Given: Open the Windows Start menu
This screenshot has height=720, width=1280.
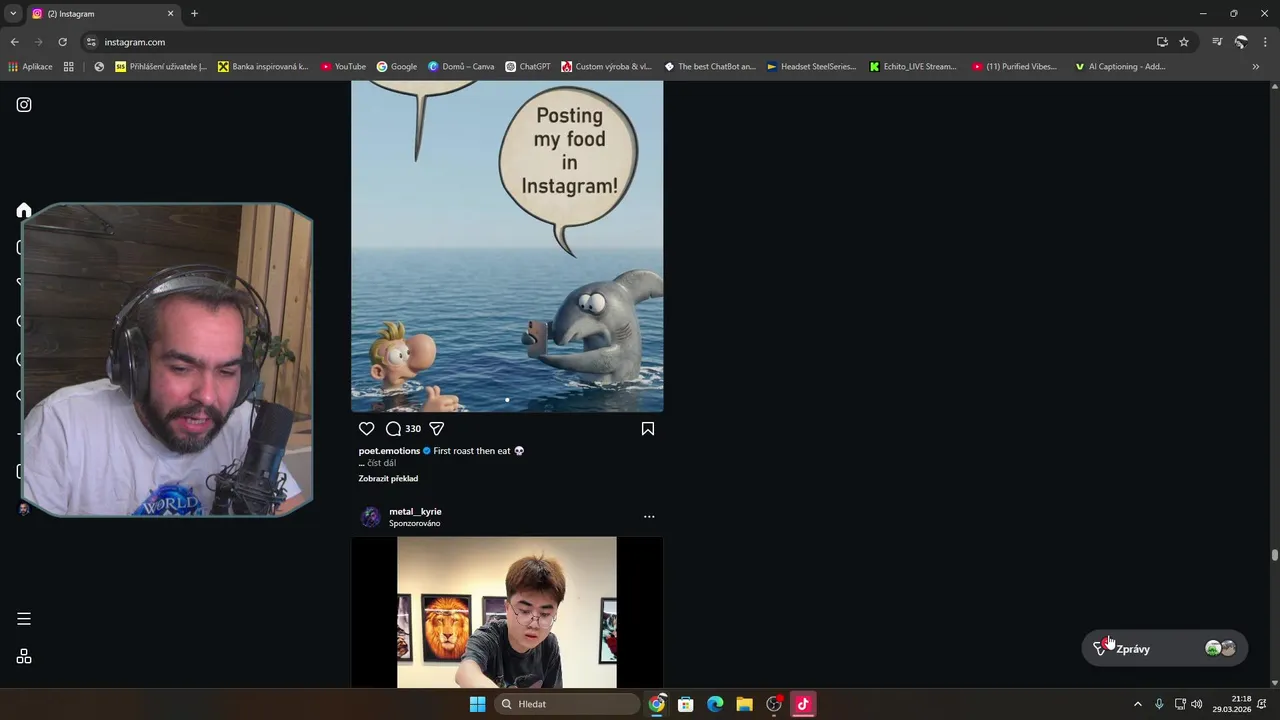Looking at the screenshot, I should (x=477, y=704).
